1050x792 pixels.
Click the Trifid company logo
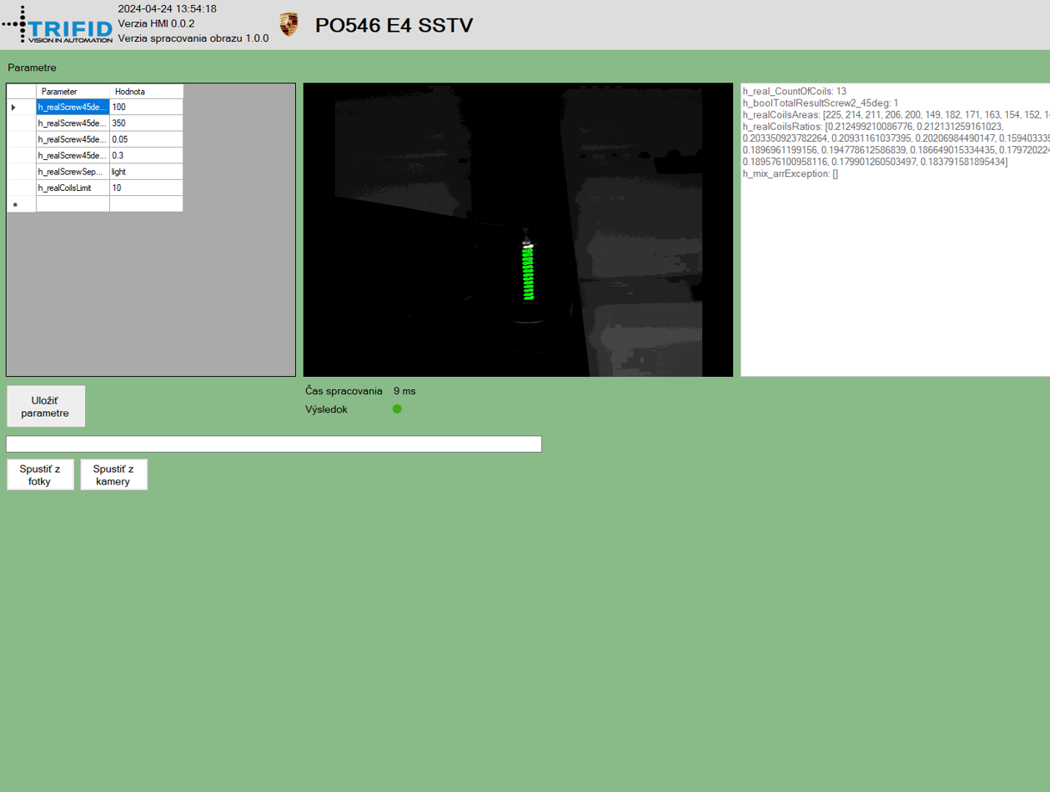click(58, 25)
